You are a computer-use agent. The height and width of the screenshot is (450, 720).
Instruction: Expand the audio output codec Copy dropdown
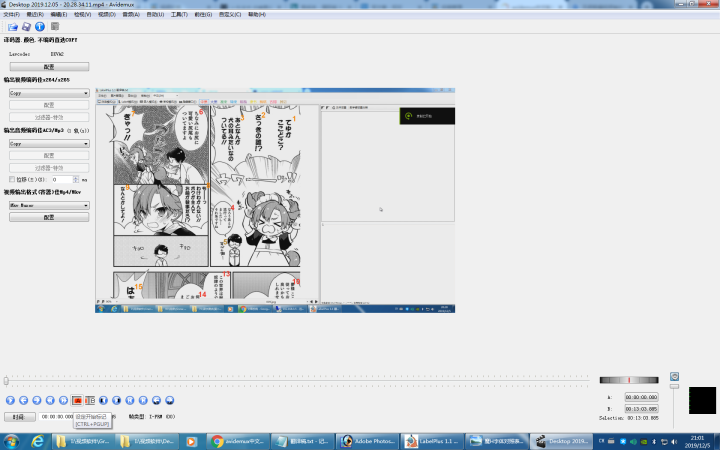[x=49, y=144]
